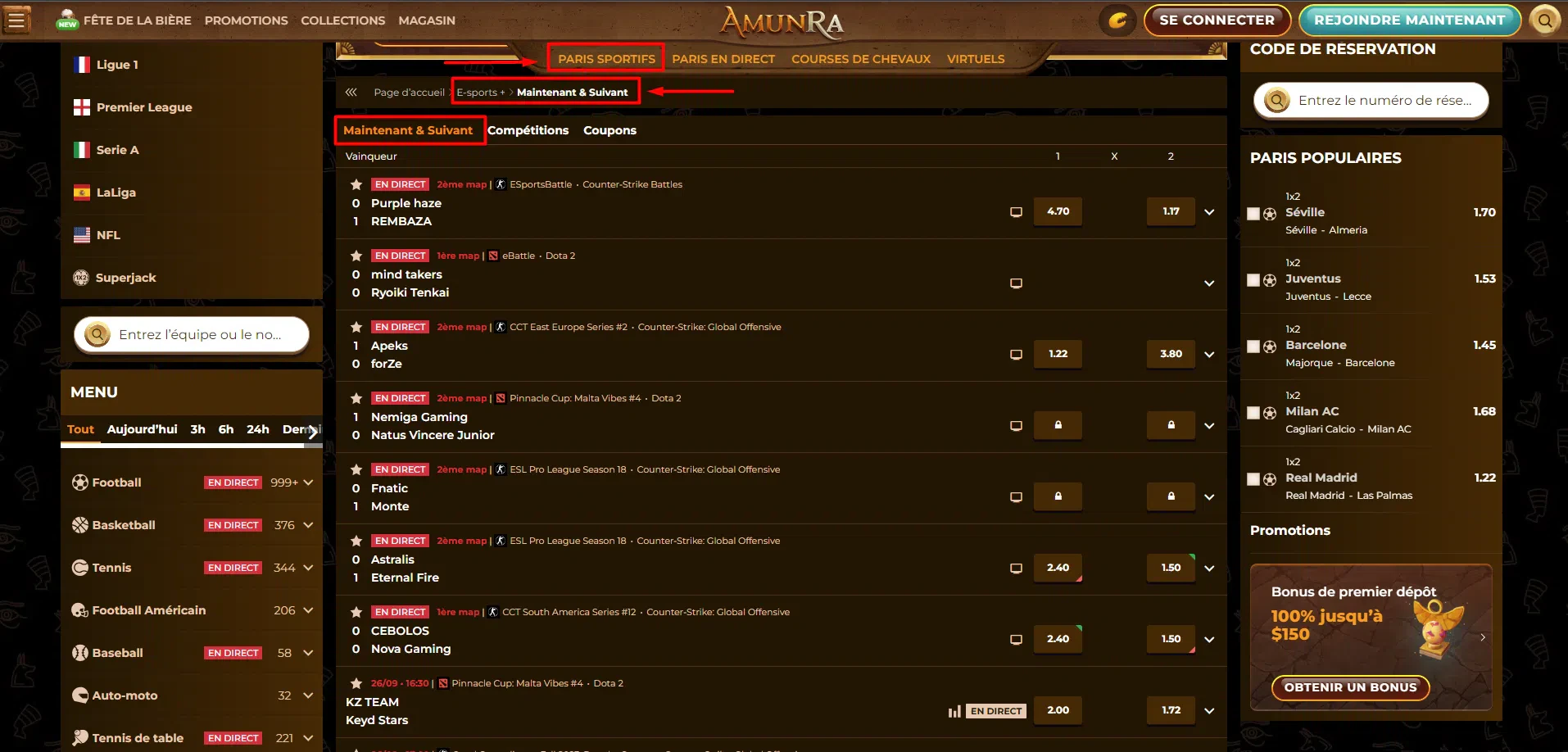The width and height of the screenshot is (1568, 752).
Task: Open live stream icon for mind takers match
Action: click(1016, 283)
